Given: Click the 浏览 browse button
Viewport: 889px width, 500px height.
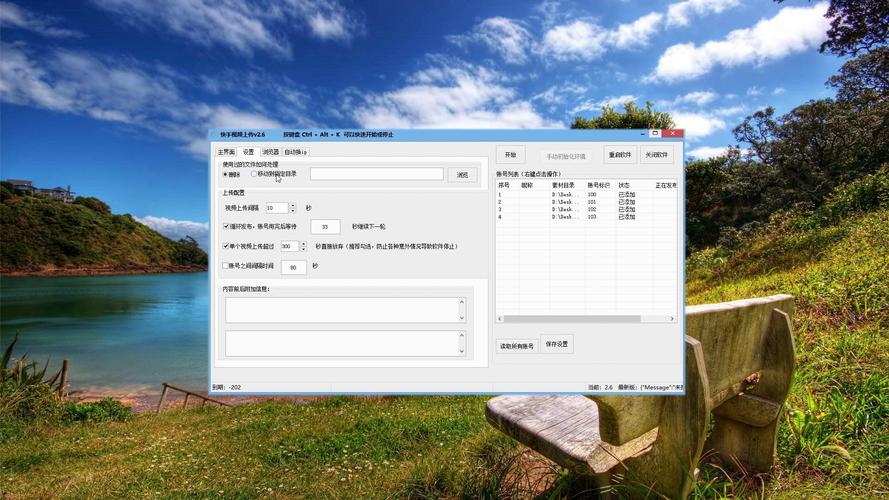Looking at the screenshot, I should point(462,175).
